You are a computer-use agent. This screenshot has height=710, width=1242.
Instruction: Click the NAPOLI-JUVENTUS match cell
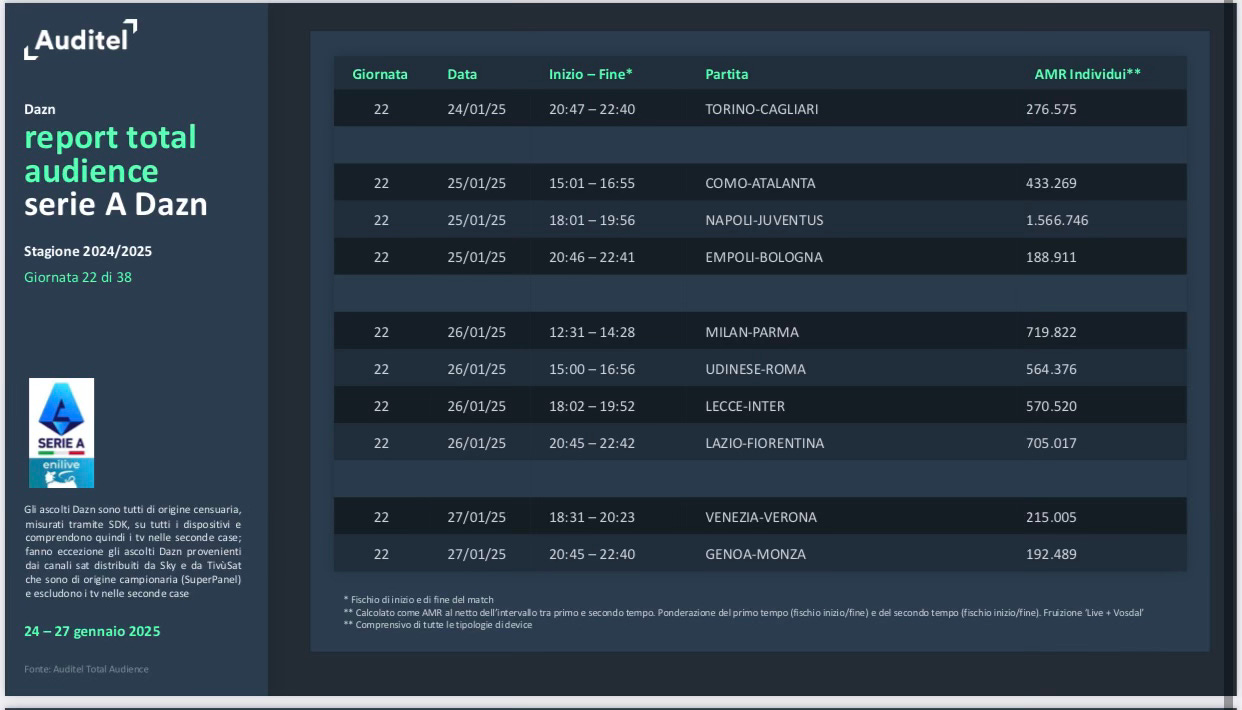(764, 220)
